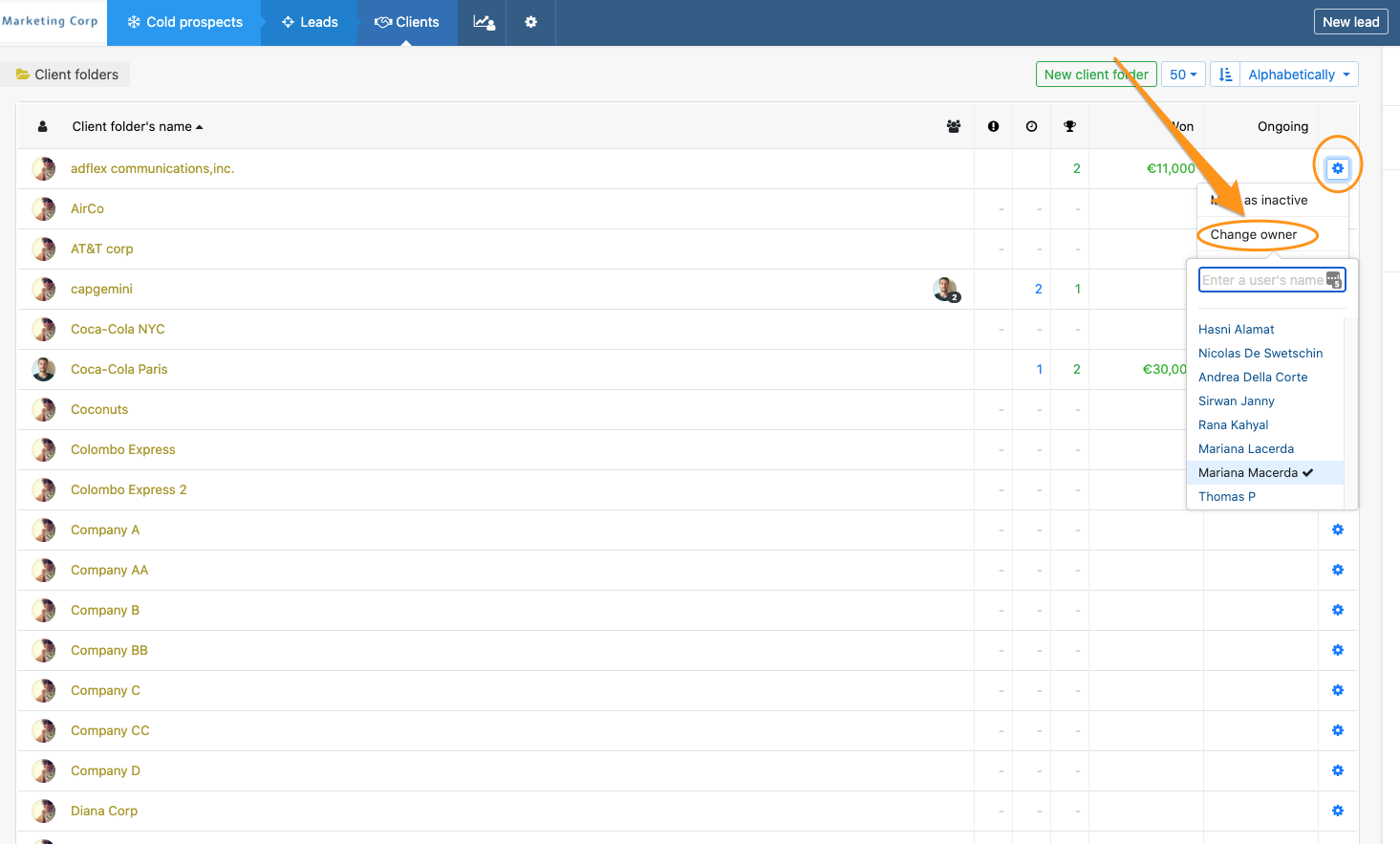Open the Cold prospects tab
Screen dimensions: 1400x844
[x=183, y=21]
